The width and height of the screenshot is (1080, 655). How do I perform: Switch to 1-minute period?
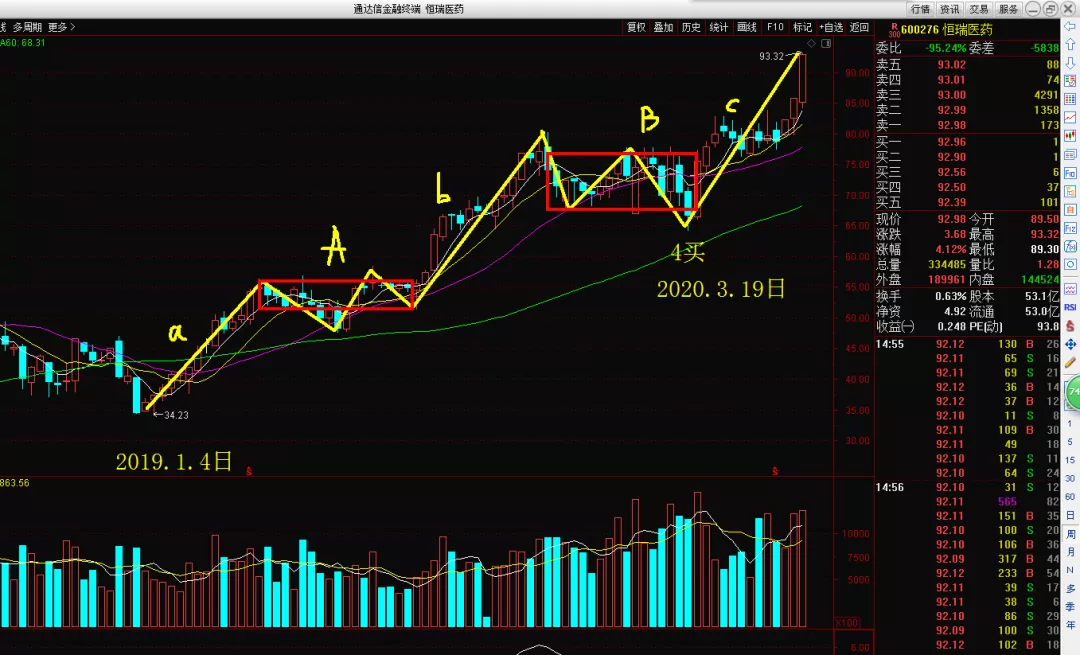click(1070, 424)
